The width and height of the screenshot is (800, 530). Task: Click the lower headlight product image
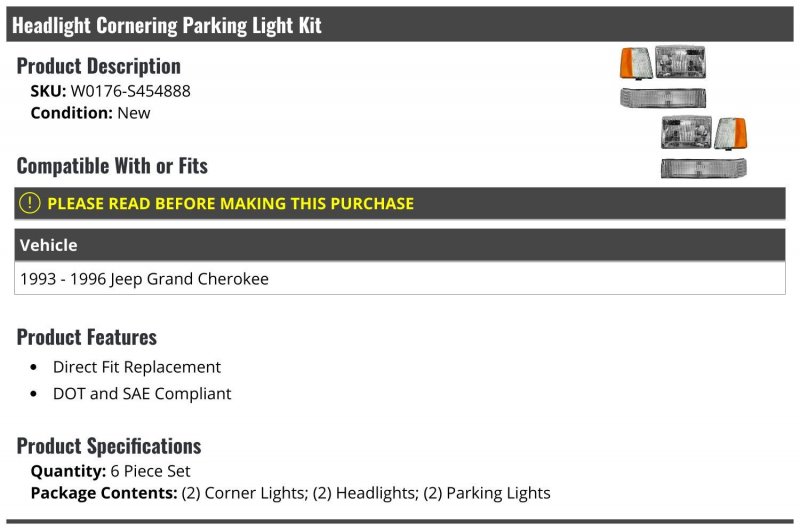[686, 132]
